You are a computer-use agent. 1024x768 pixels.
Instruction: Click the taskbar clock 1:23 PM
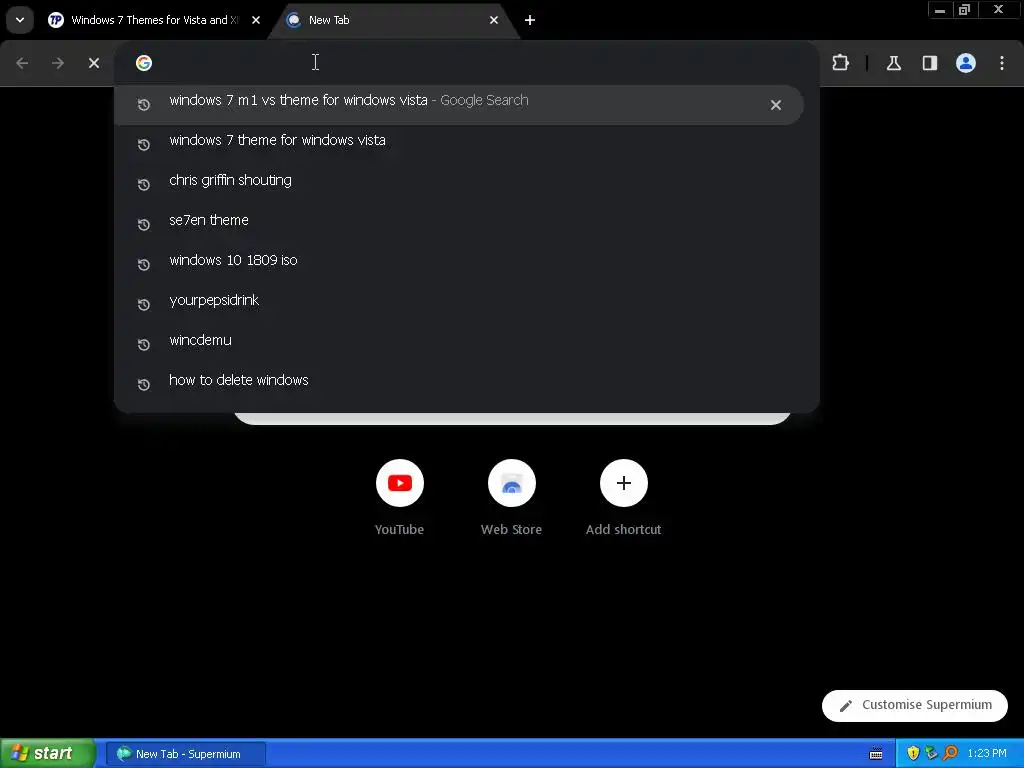(x=987, y=754)
